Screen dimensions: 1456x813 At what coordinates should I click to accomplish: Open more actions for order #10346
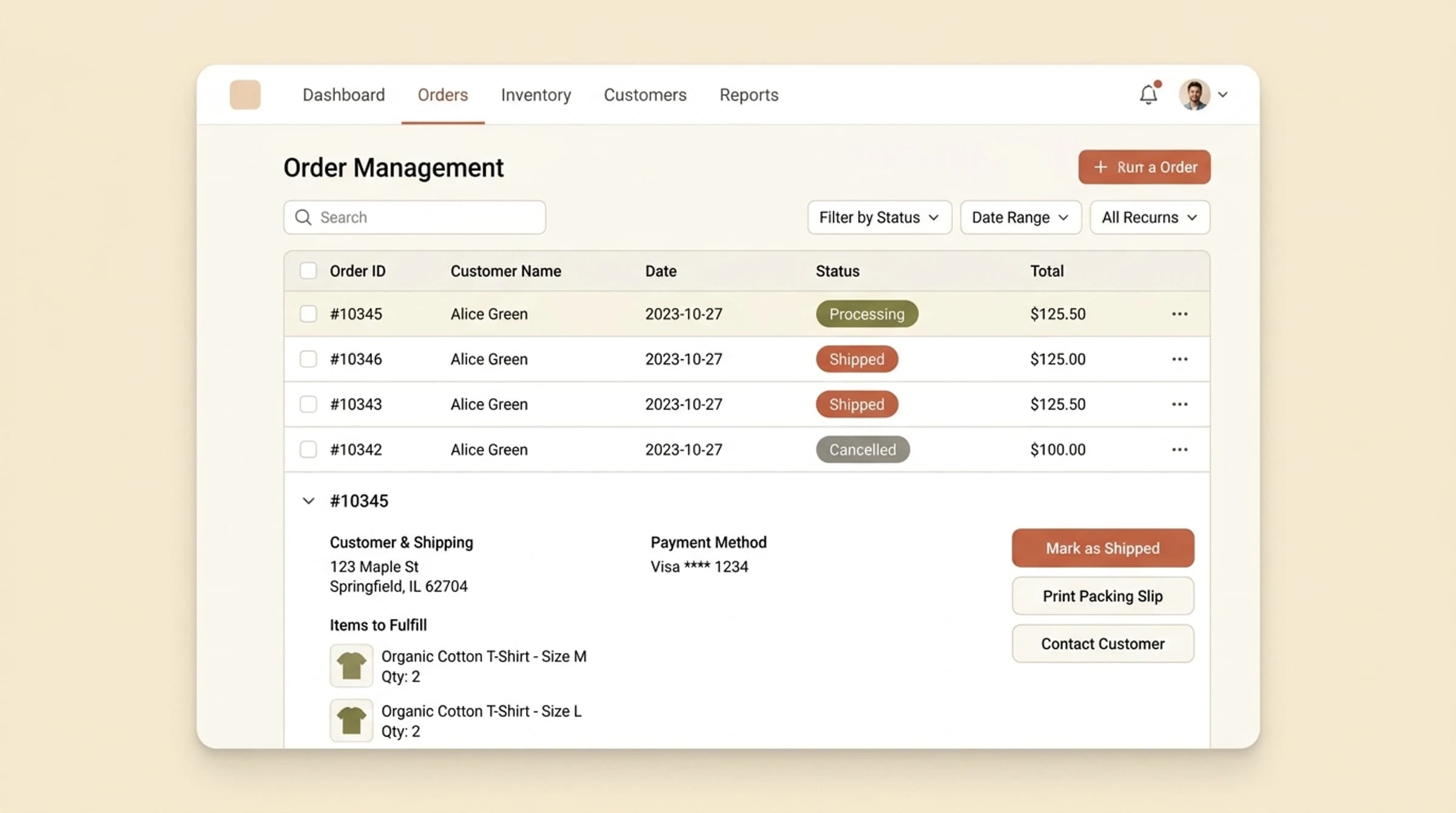coord(1179,359)
